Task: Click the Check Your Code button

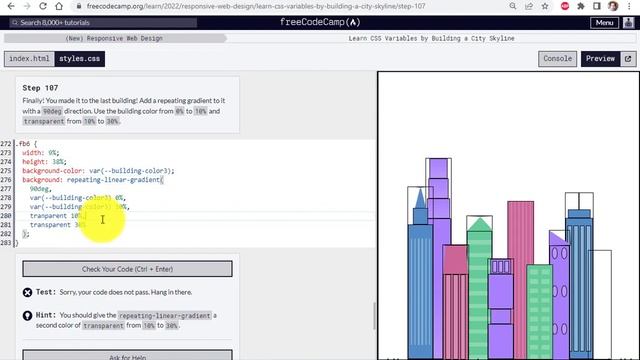Action: [x=127, y=269]
